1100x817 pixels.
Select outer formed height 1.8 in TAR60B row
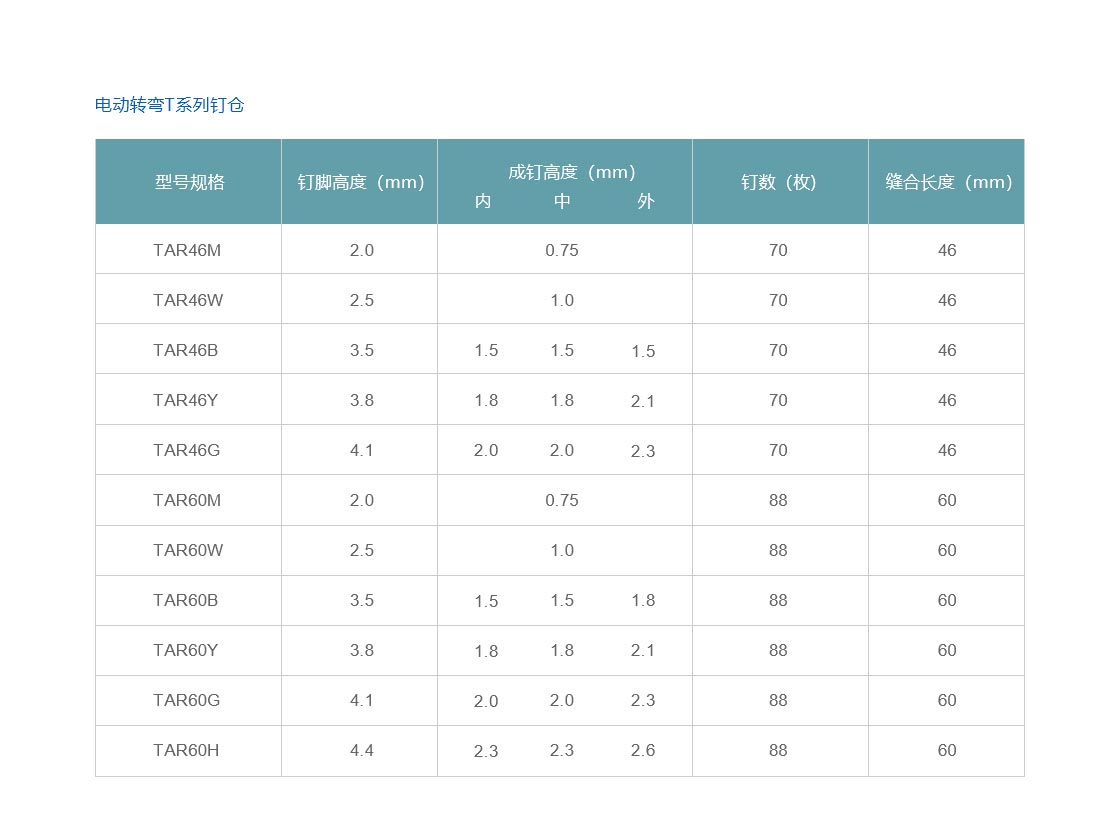[643, 600]
